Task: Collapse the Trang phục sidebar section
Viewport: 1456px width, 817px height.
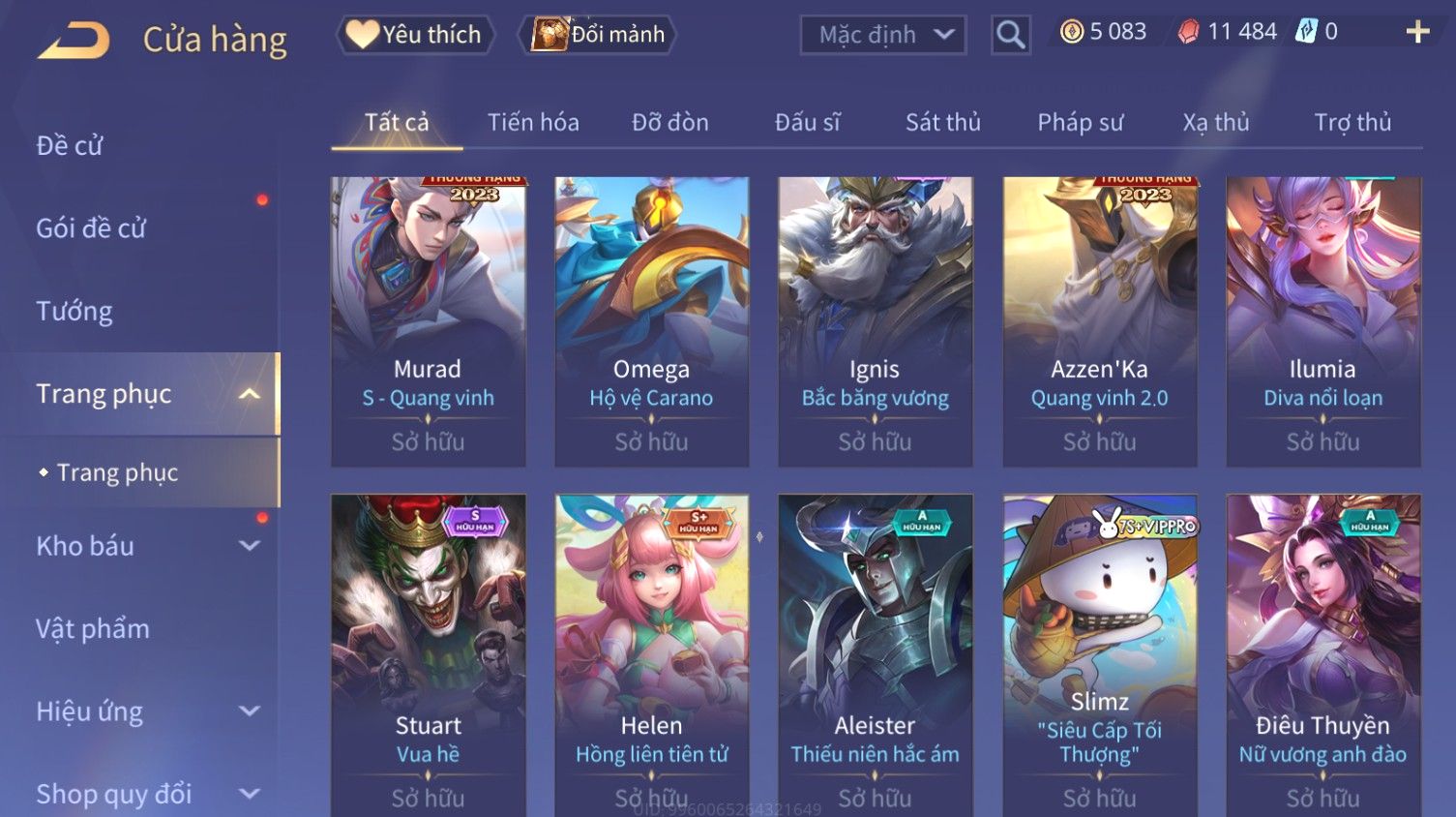Action: click(249, 394)
